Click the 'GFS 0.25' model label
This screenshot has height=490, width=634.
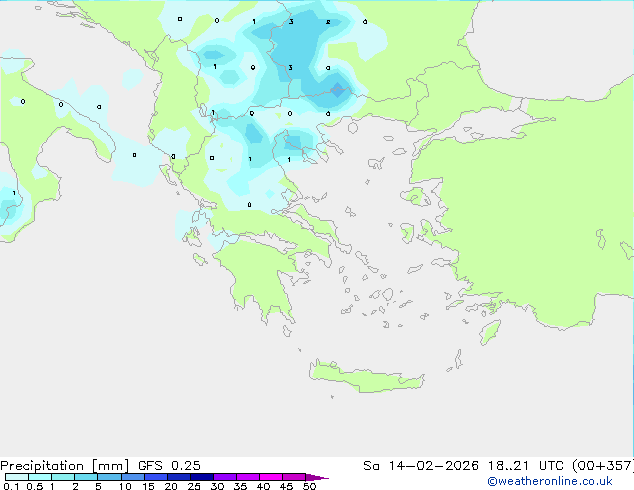169,466
